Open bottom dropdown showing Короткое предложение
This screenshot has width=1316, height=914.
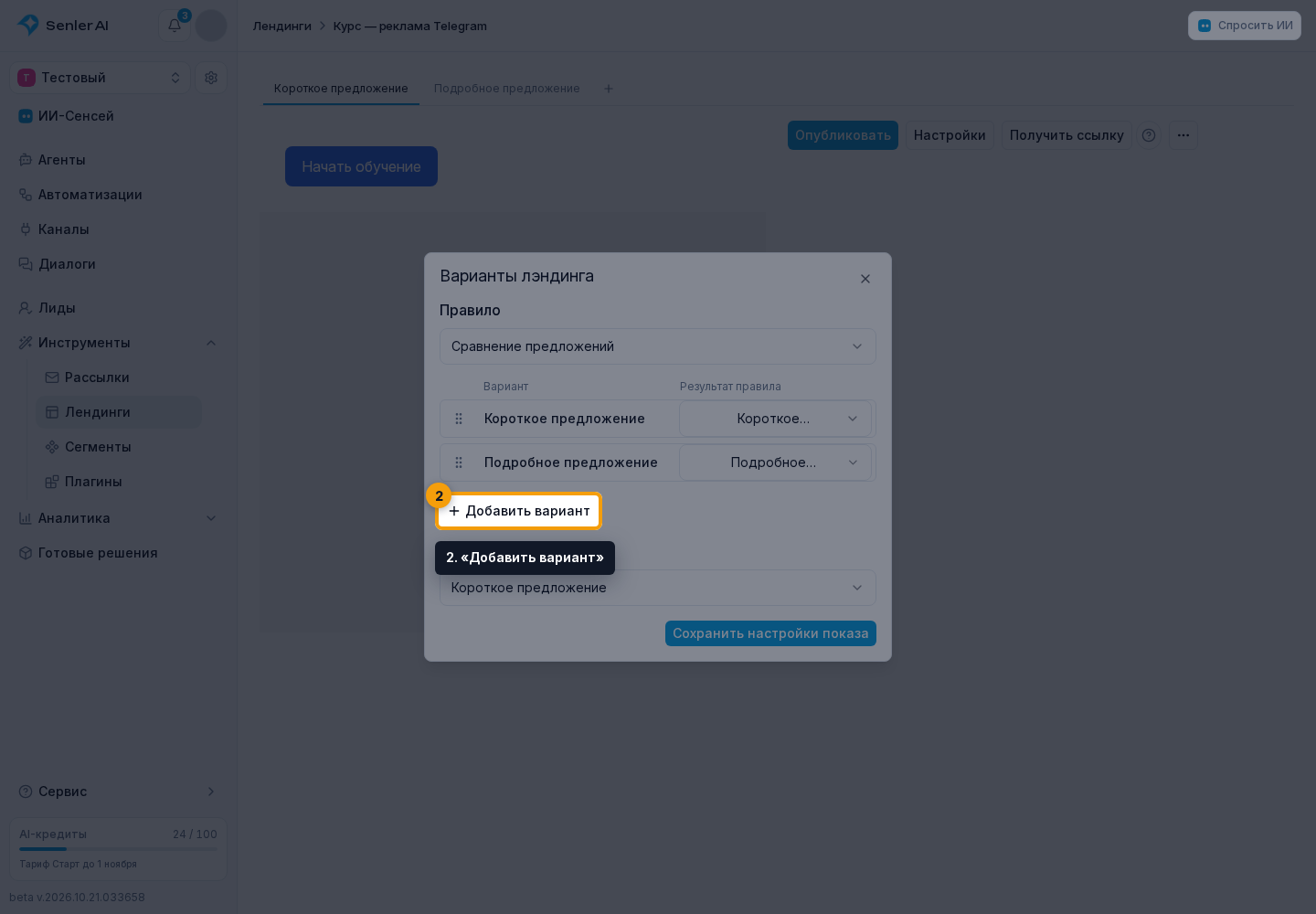pyautogui.click(x=658, y=588)
